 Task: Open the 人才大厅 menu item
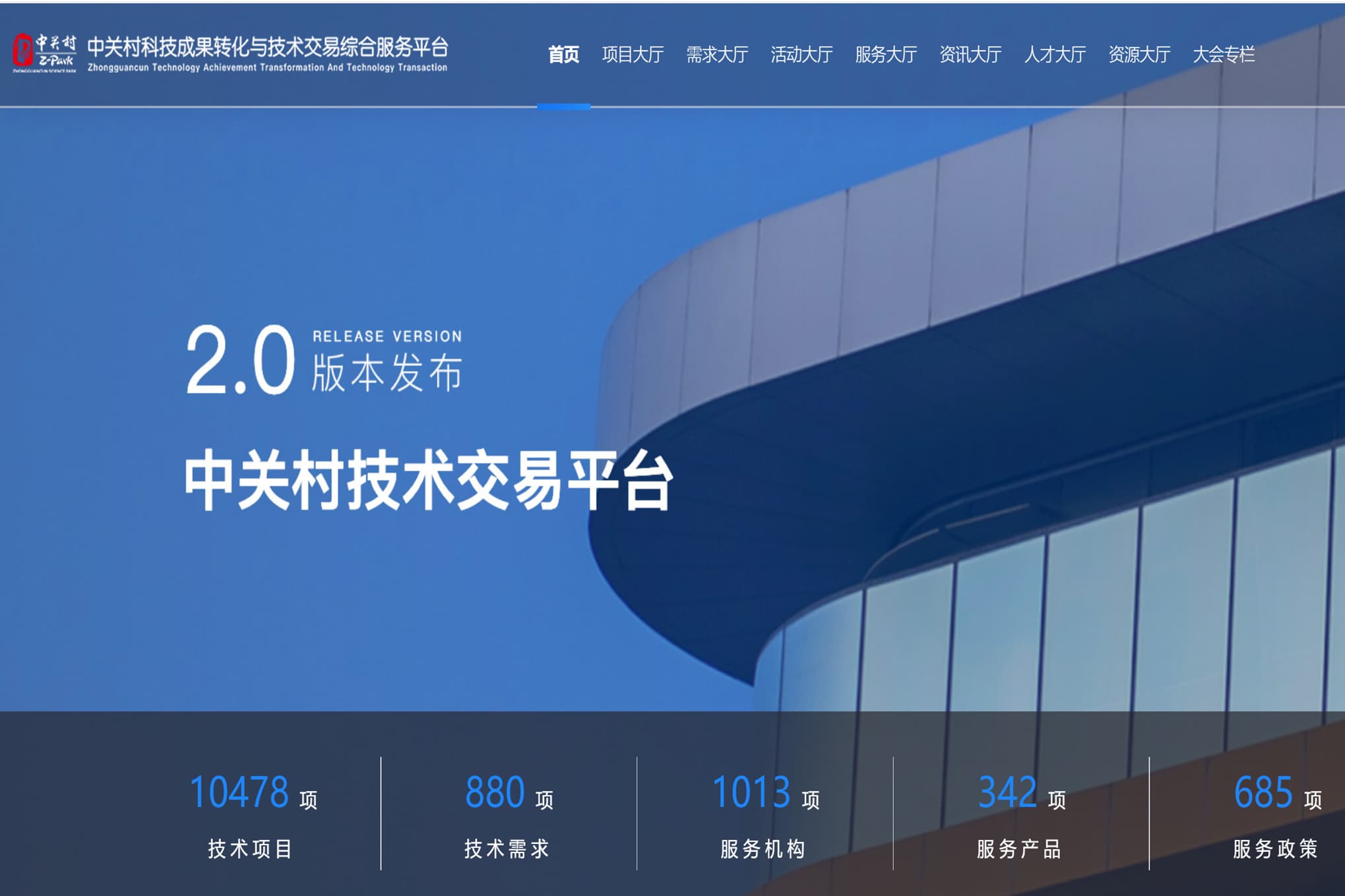[x=1055, y=55]
